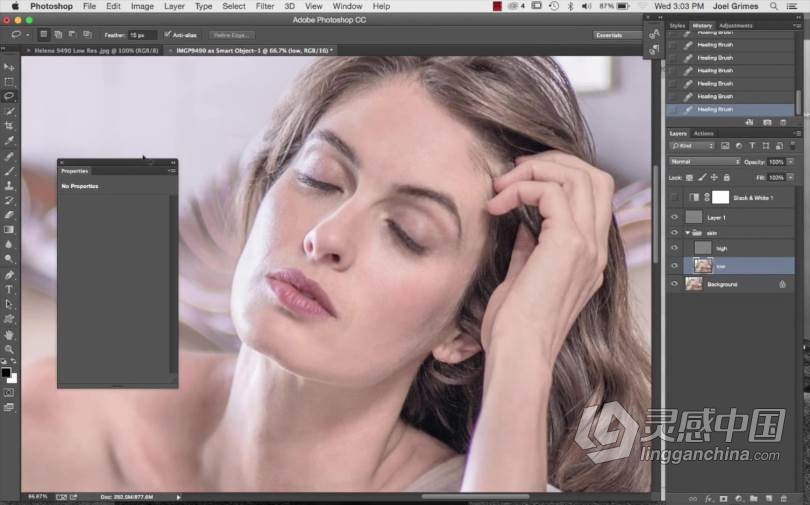This screenshot has width=810, height=505.
Task: Select the Rectangular Marquee tool
Action: 9,82
